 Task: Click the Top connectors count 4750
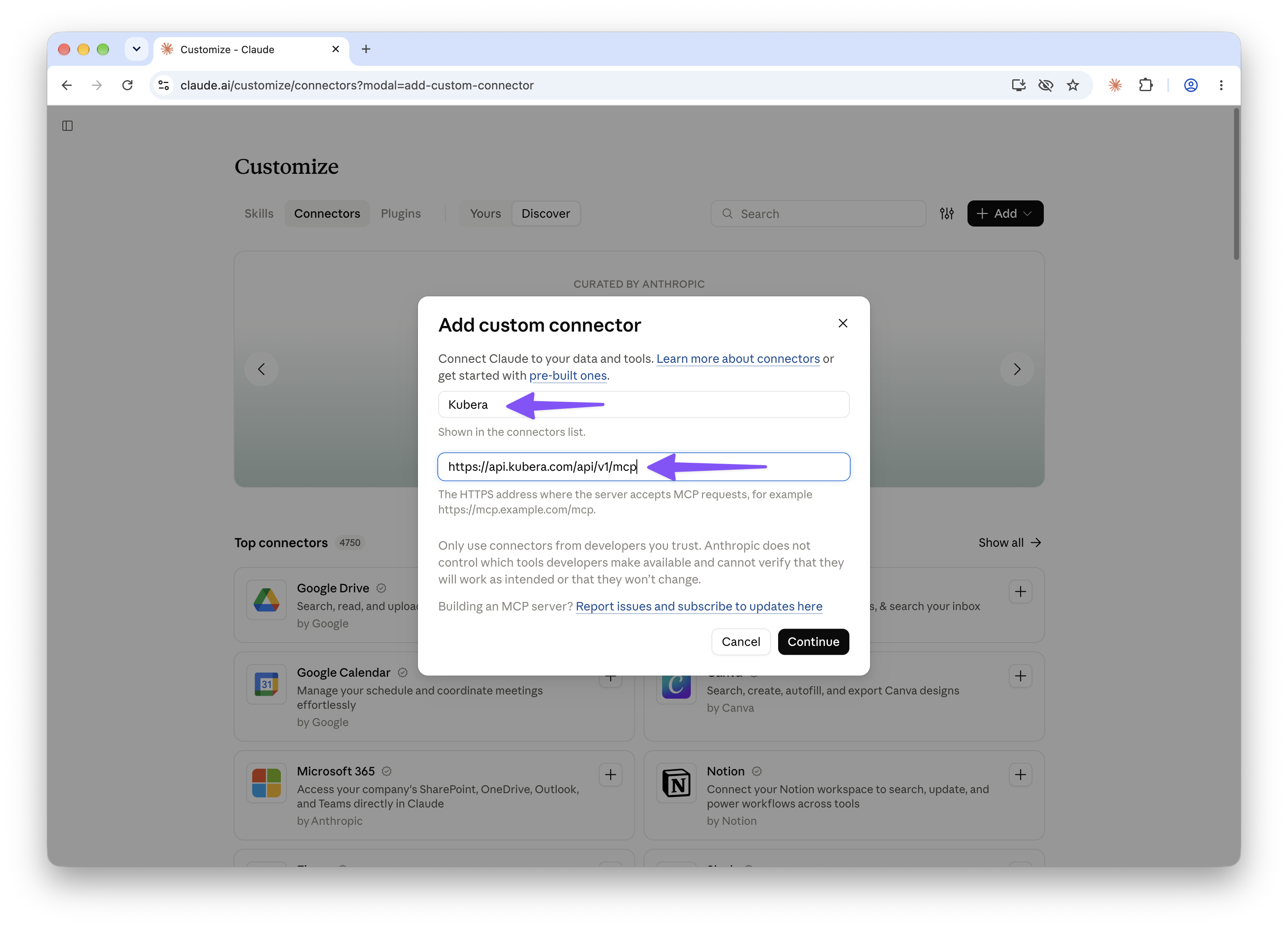pos(350,543)
